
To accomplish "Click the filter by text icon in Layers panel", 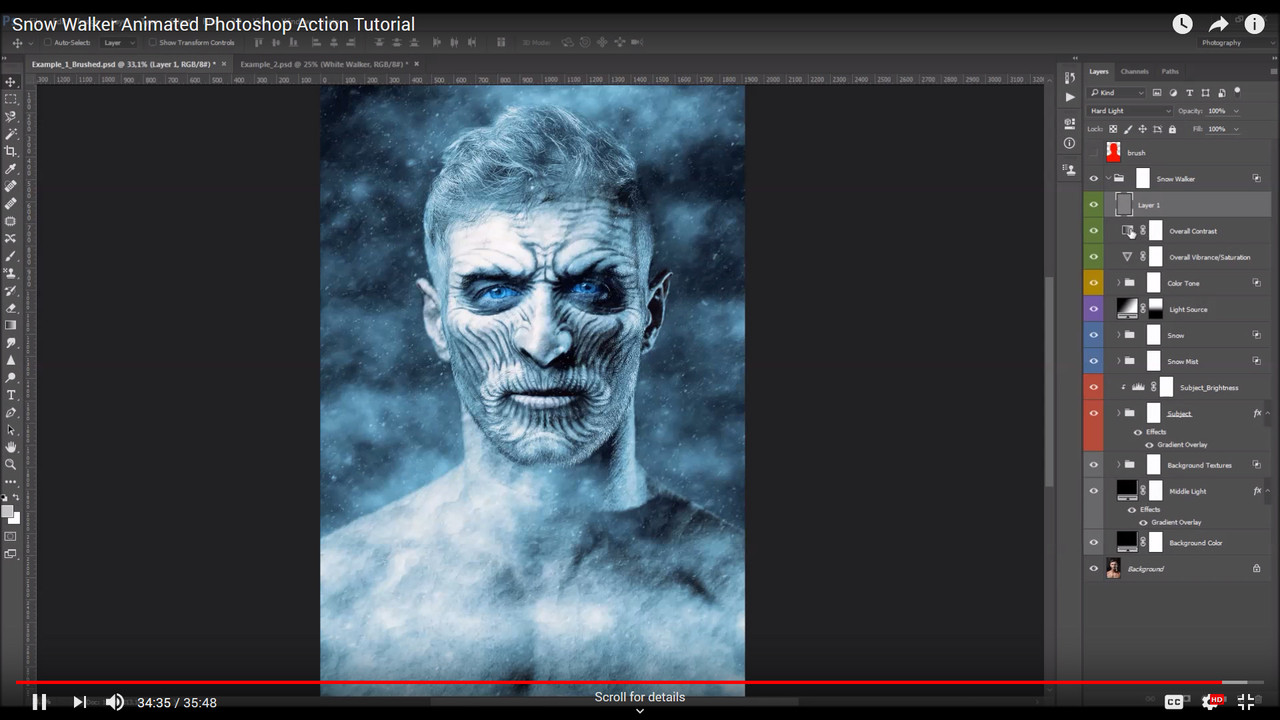I will 1189,93.
